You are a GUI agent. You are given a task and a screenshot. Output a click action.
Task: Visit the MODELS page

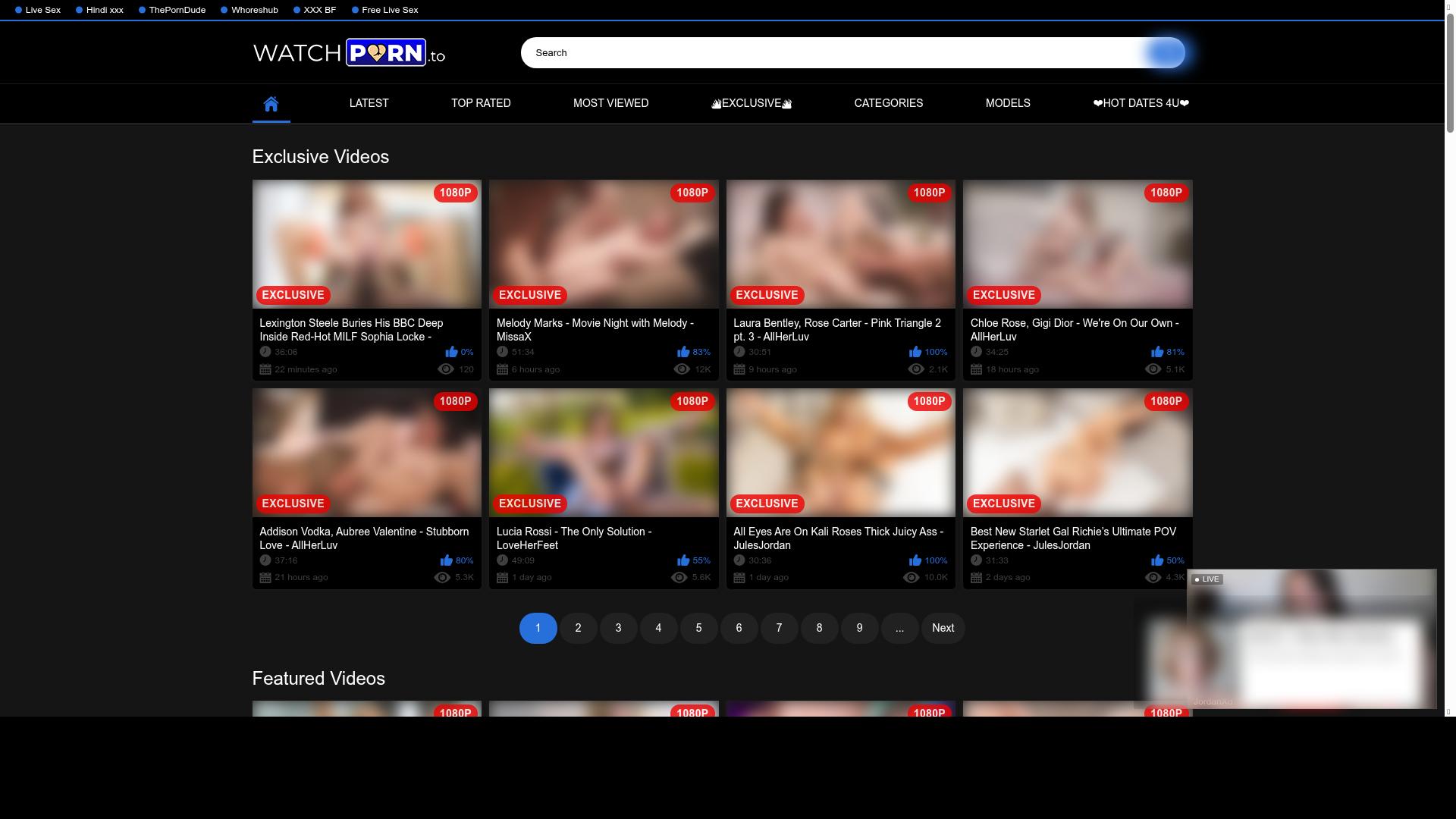click(x=1007, y=103)
